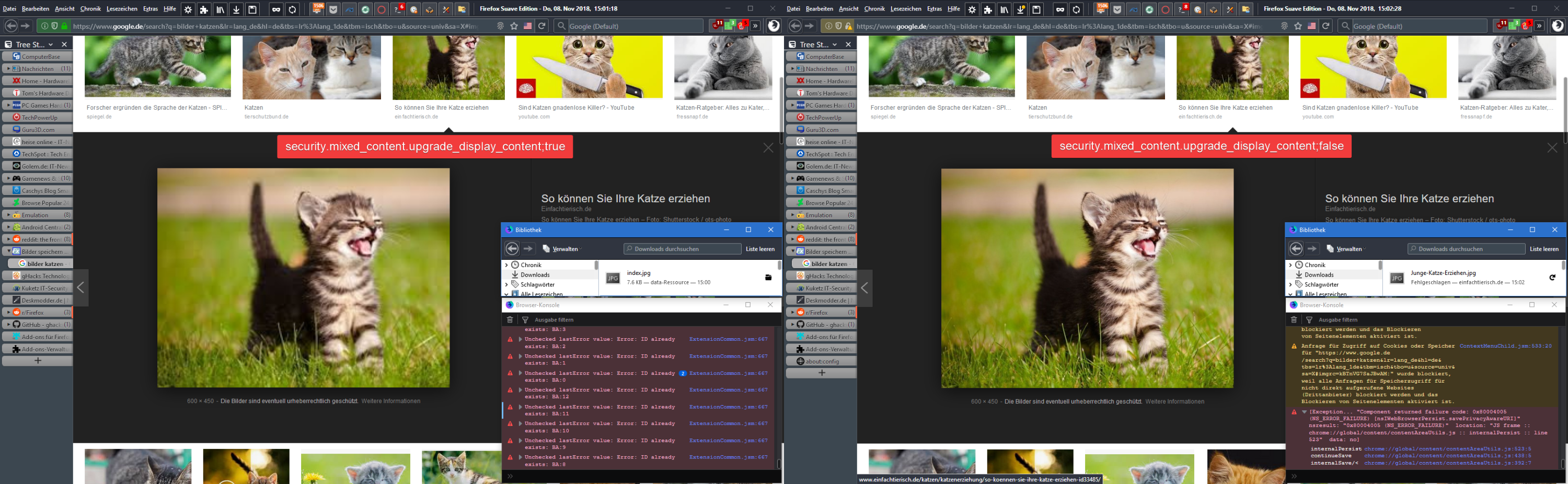Open the Verwalten dropdown in left Bibliothek
Viewport: 1568px width, 484px height.
point(563,249)
